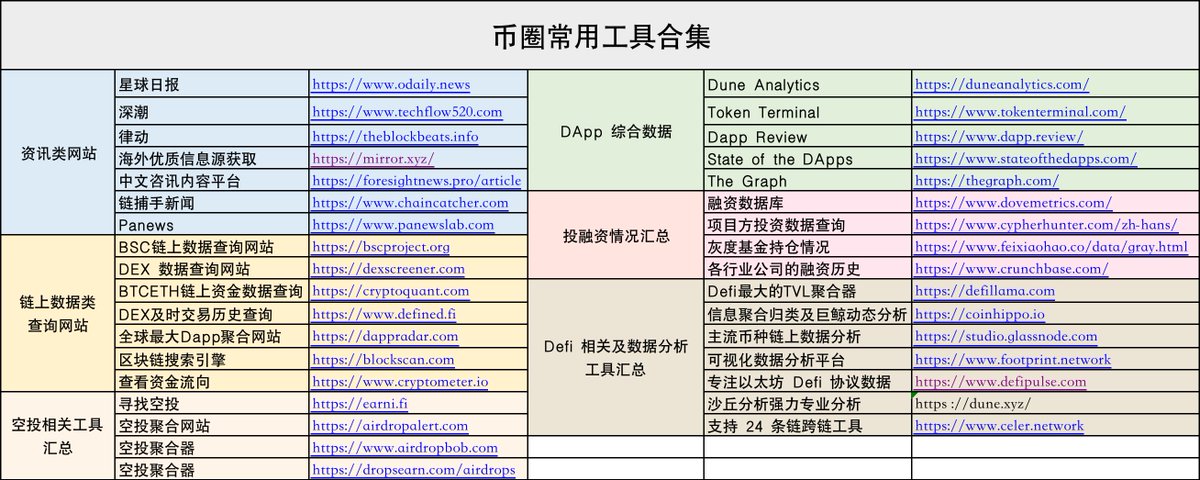Open the cryptoquant.com link
Screen dimensions: 1200x480
tap(390, 291)
